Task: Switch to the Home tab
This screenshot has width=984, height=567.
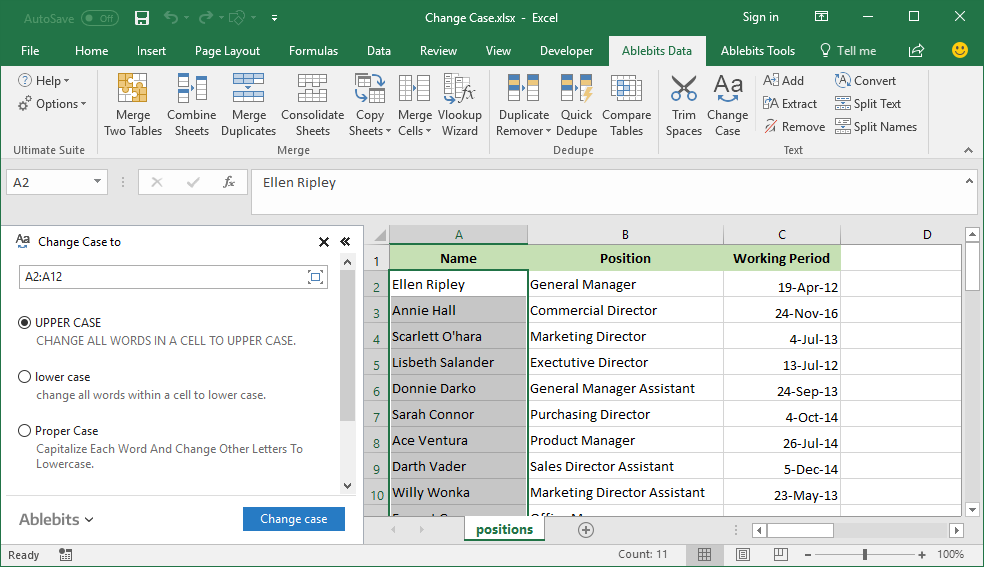Action: pyautogui.click(x=92, y=51)
